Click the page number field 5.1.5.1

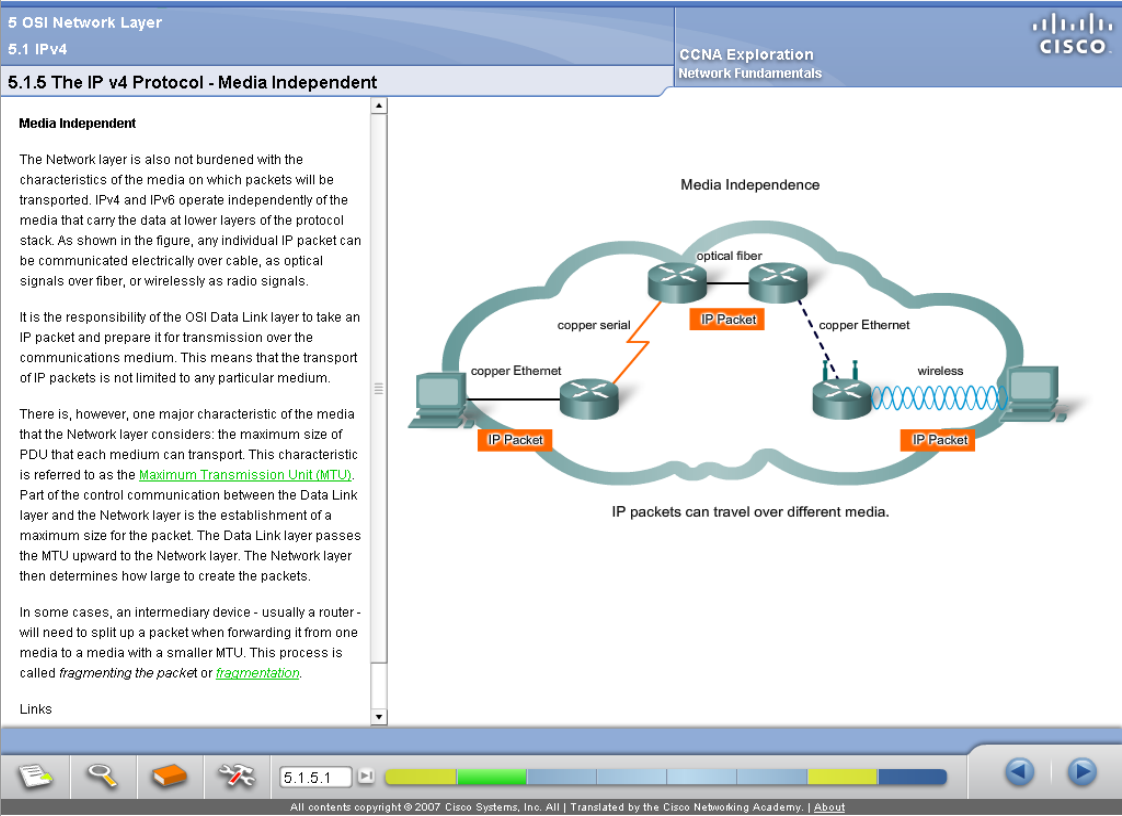pos(316,777)
